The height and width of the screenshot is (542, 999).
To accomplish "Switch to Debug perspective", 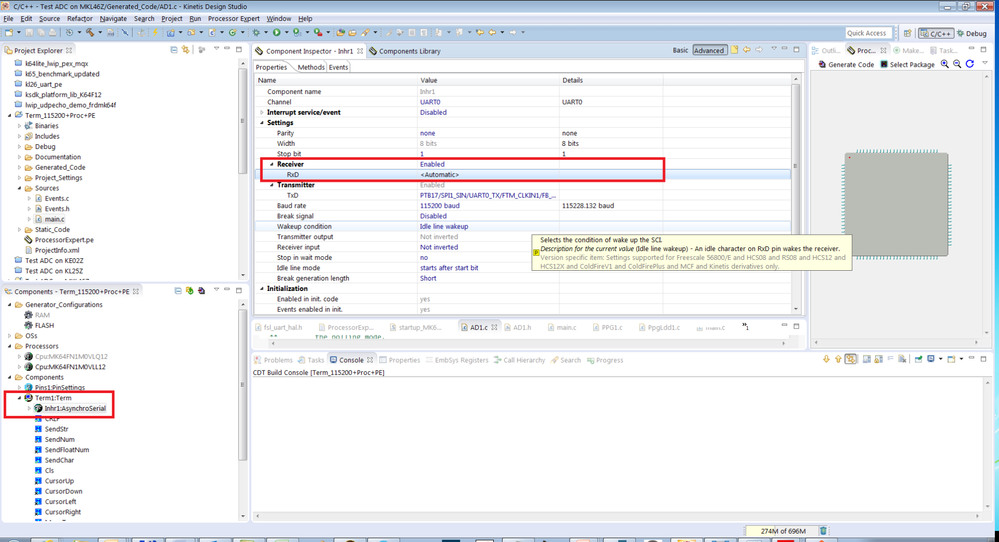I will tap(972, 33).
